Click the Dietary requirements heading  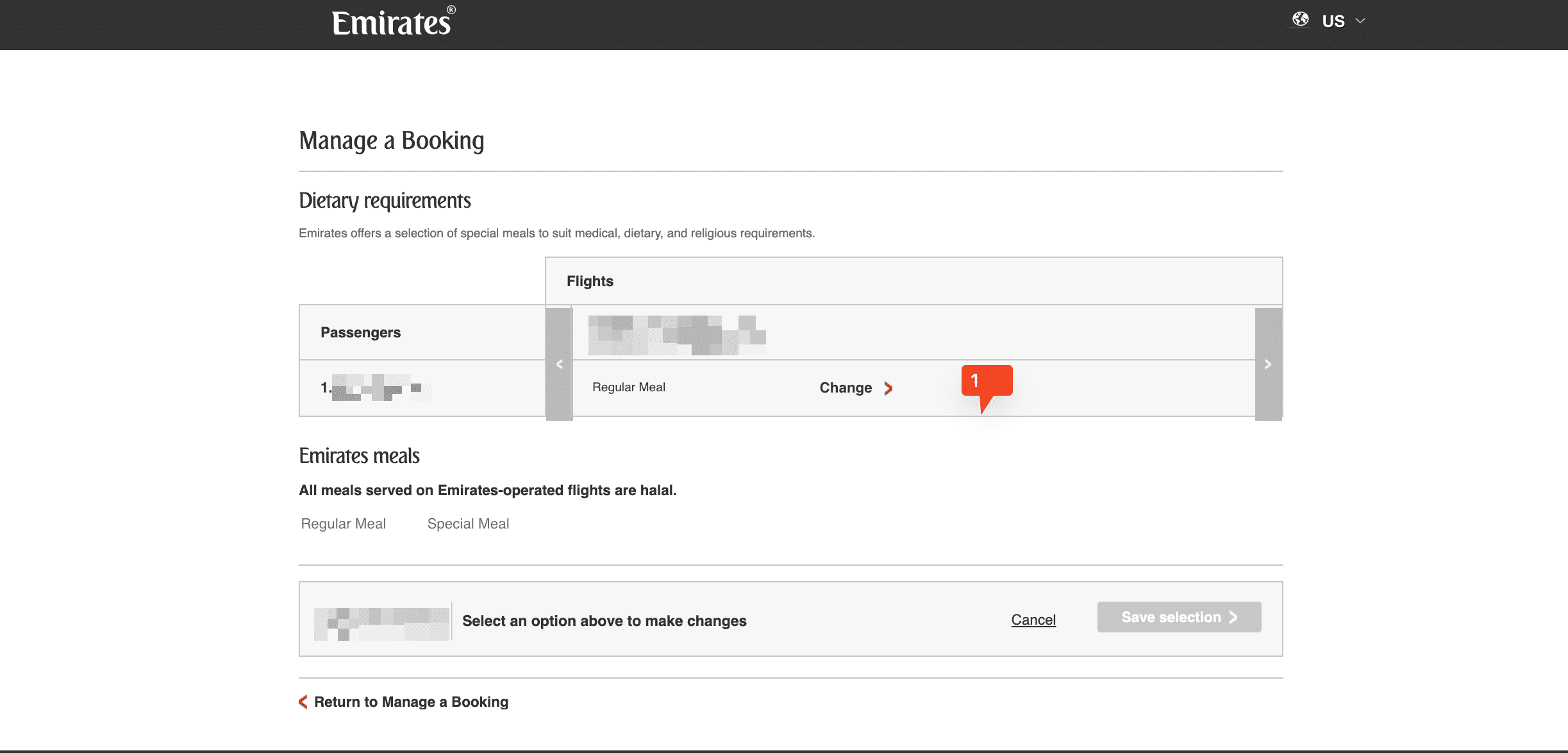point(385,201)
